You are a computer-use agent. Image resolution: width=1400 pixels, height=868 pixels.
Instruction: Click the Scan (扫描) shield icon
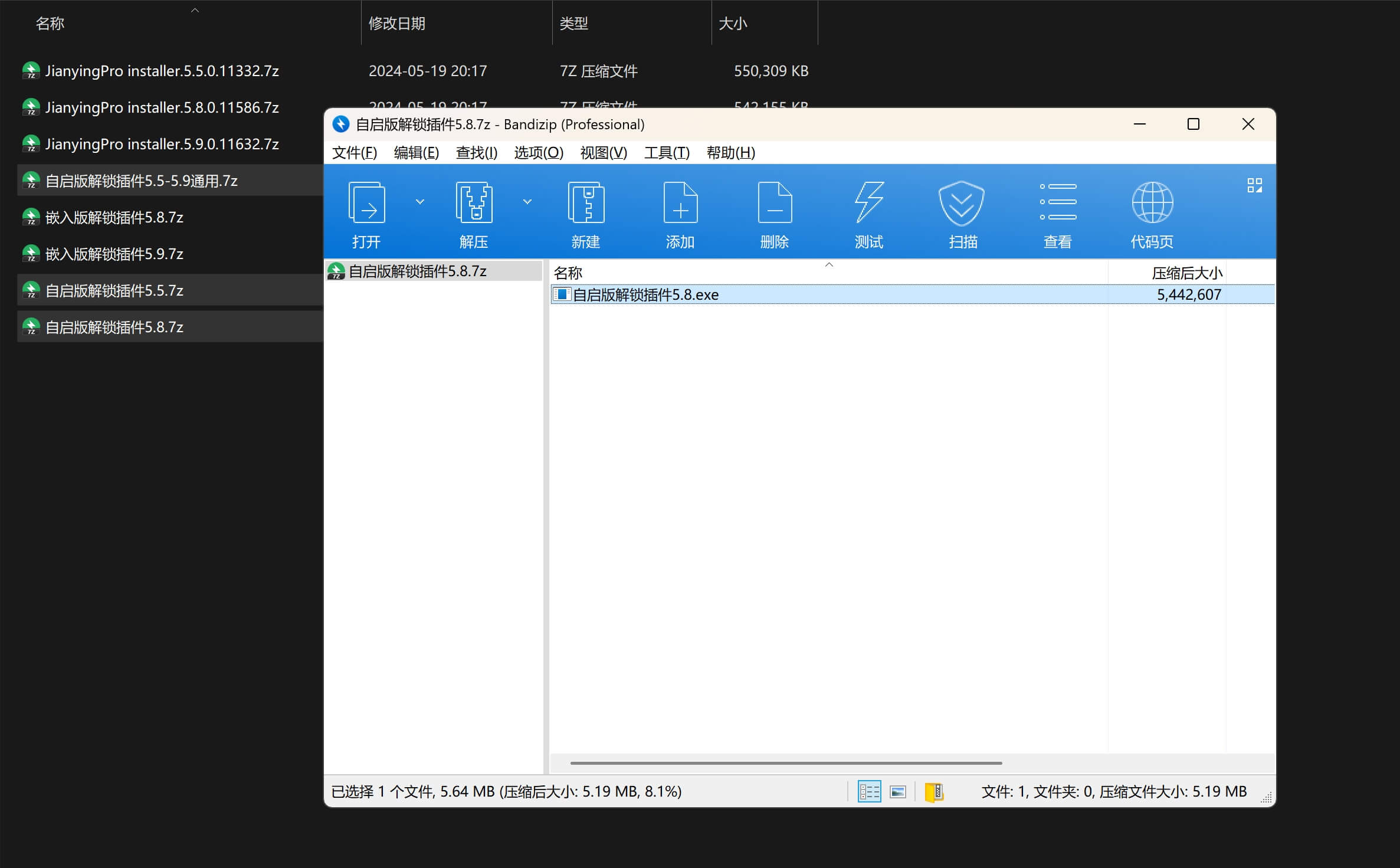(962, 203)
